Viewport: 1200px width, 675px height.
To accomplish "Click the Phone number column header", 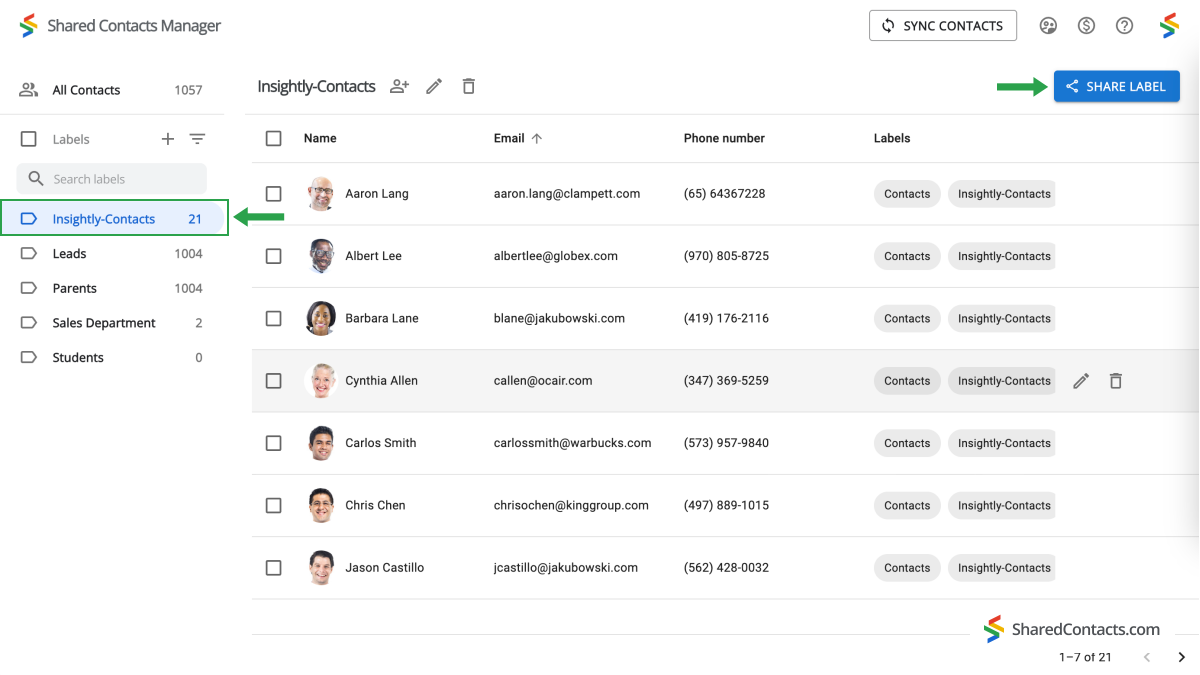I will (x=724, y=138).
